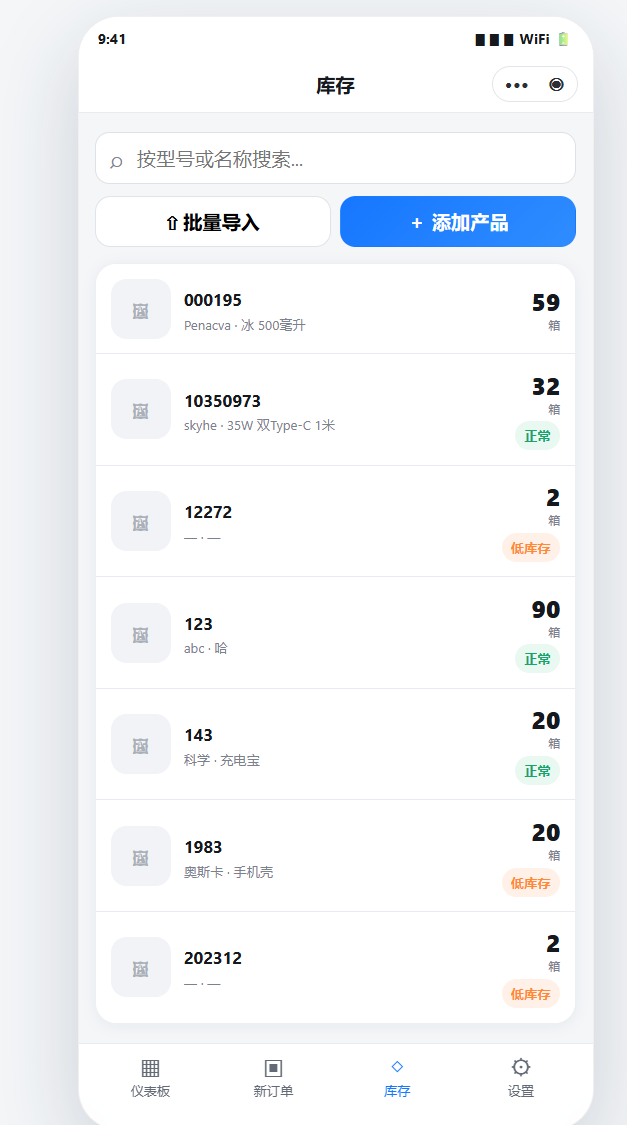Switch to the 设置 tab label
The width and height of the screenshot is (627, 1125).
(x=521, y=1091)
